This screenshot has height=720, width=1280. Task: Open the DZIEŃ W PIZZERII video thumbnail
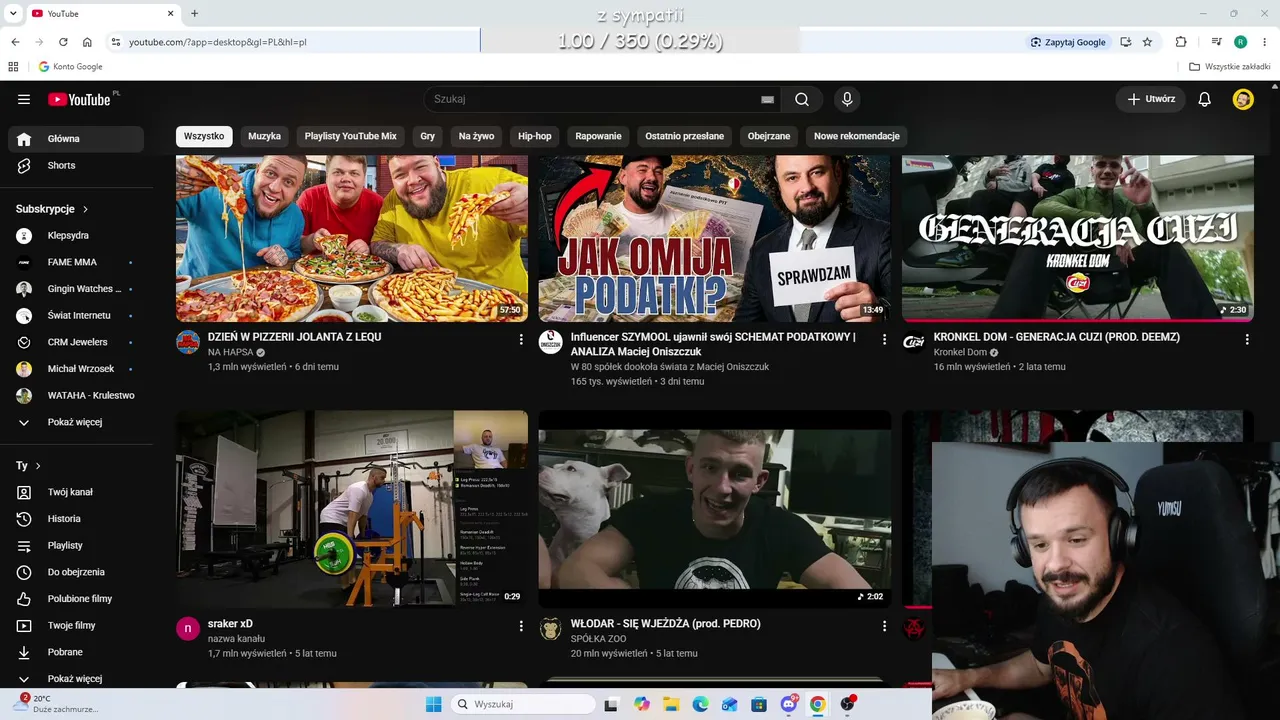click(x=352, y=238)
